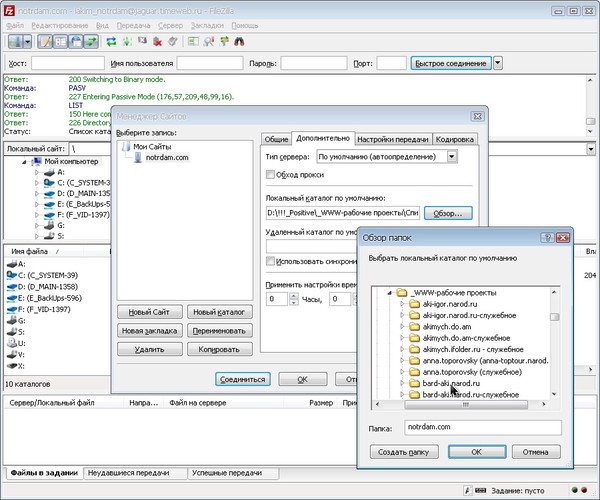The image size is (600, 500).
Task: Toggle synchronized browsing toolbar icon
Action: click(x=224, y=41)
